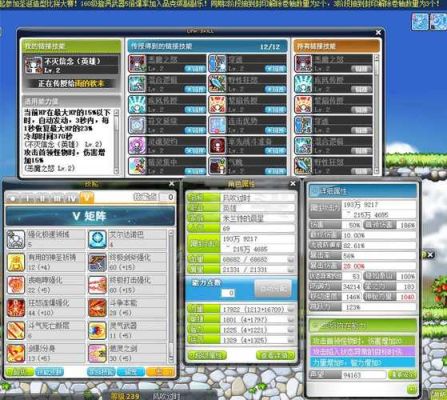Close the character stats window
Viewport: 447px width, 400px height.
point(293,184)
